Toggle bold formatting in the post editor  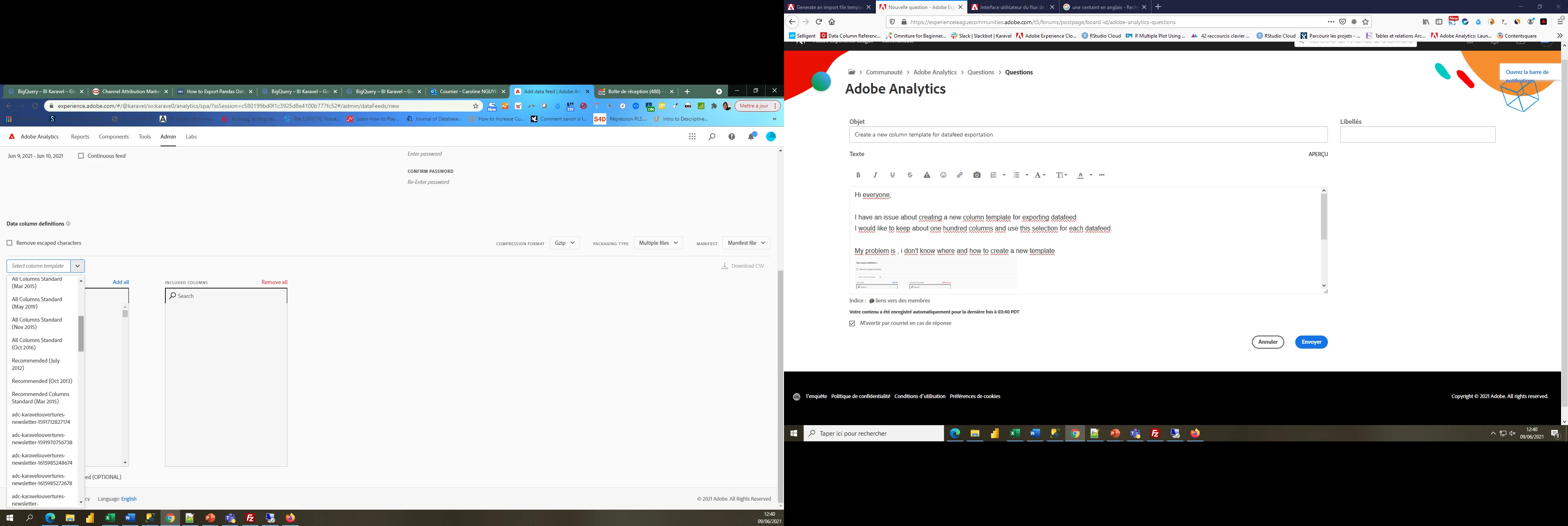(x=858, y=175)
